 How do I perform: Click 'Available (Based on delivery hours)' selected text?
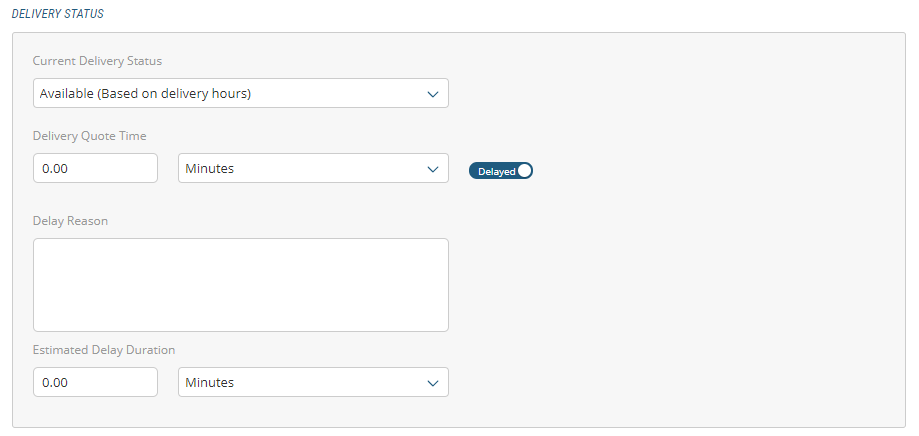(x=145, y=94)
